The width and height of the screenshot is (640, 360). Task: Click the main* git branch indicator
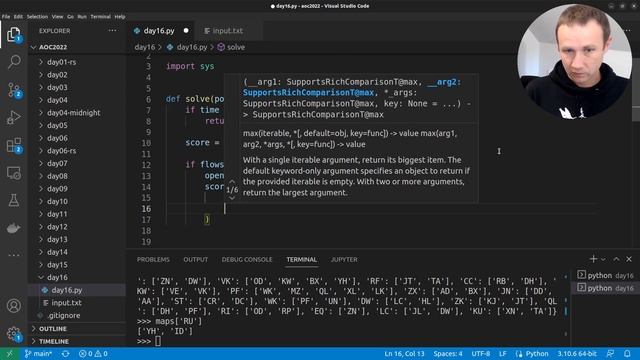[38, 353]
